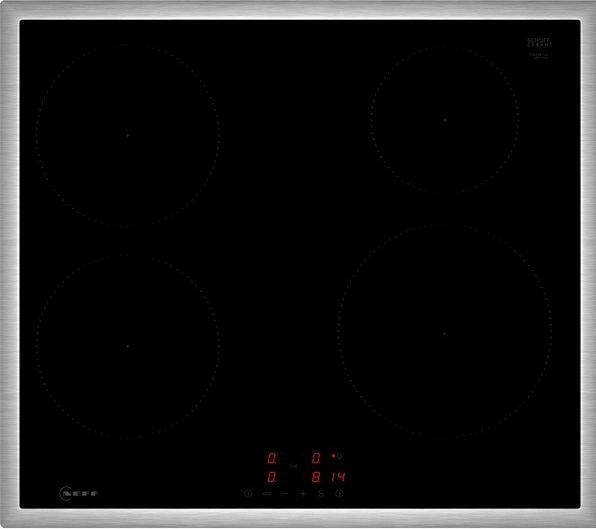Select rear-right zone display showing 0

pyautogui.click(x=316, y=458)
